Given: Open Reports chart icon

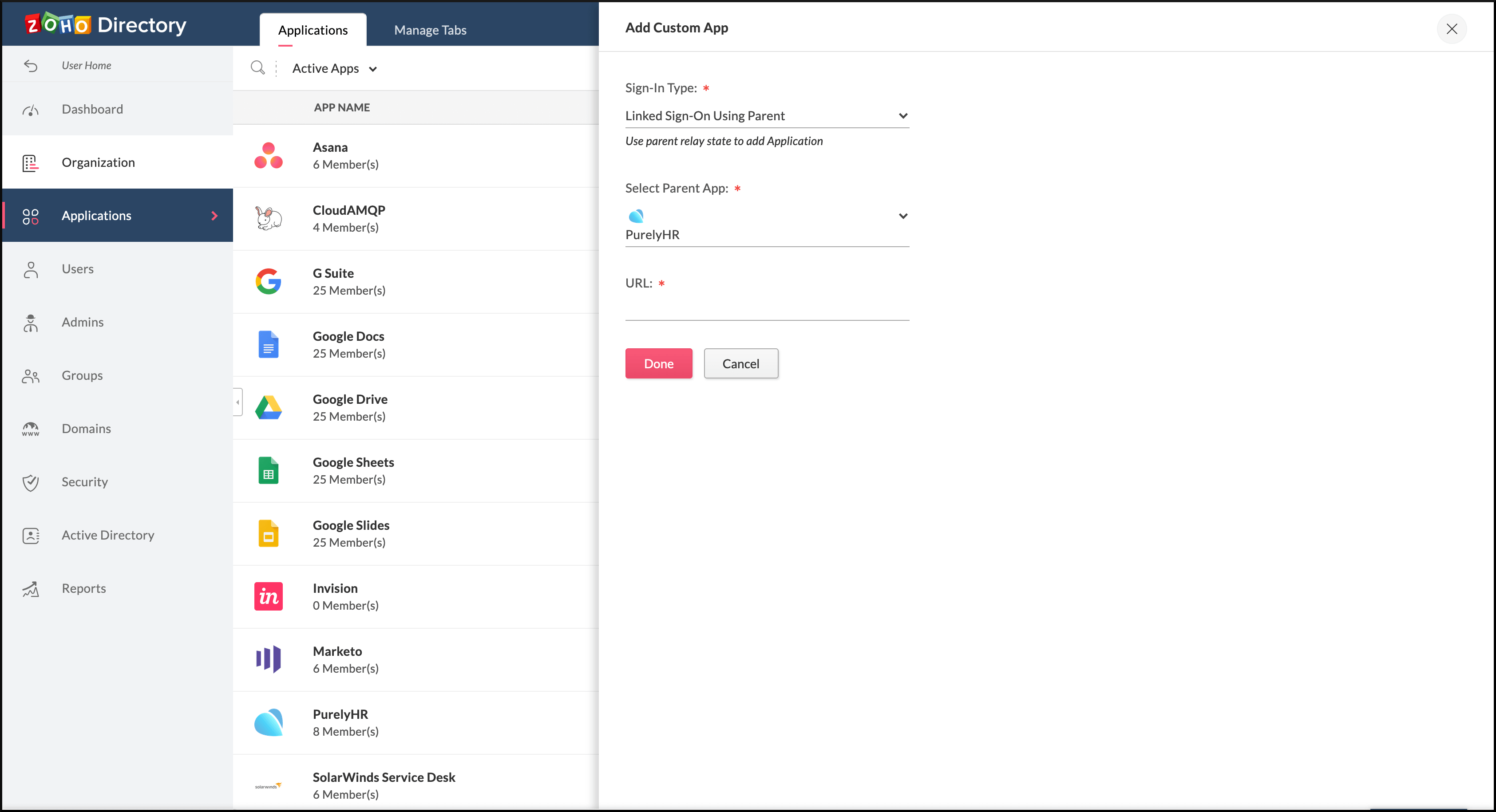Looking at the screenshot, I should point(30,589).
